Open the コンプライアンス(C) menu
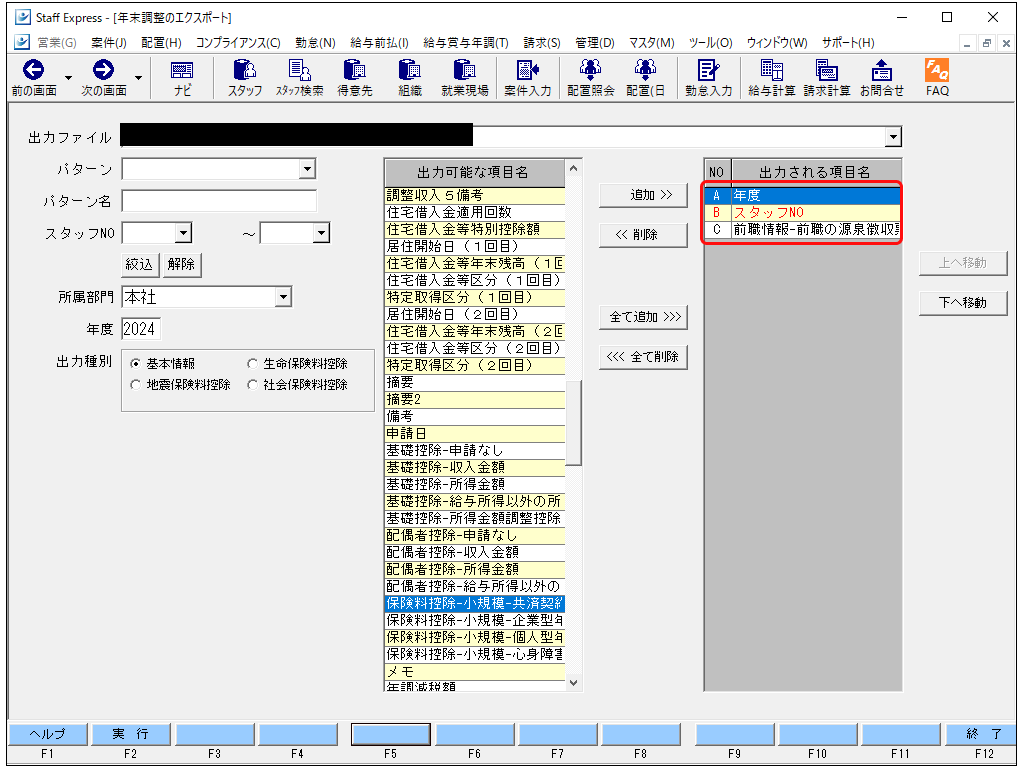This screenshot has height=768, width=1024. point(238,42)
